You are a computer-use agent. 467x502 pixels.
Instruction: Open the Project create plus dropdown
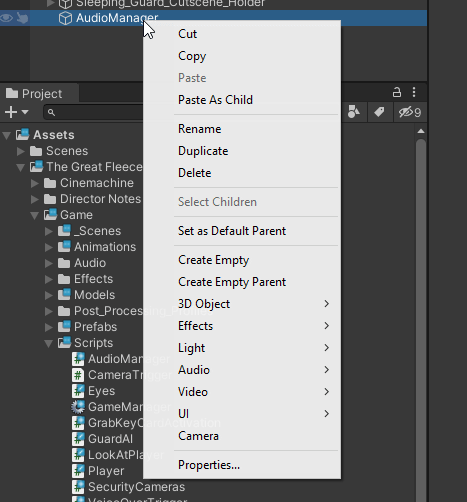[x=17, y=112]
